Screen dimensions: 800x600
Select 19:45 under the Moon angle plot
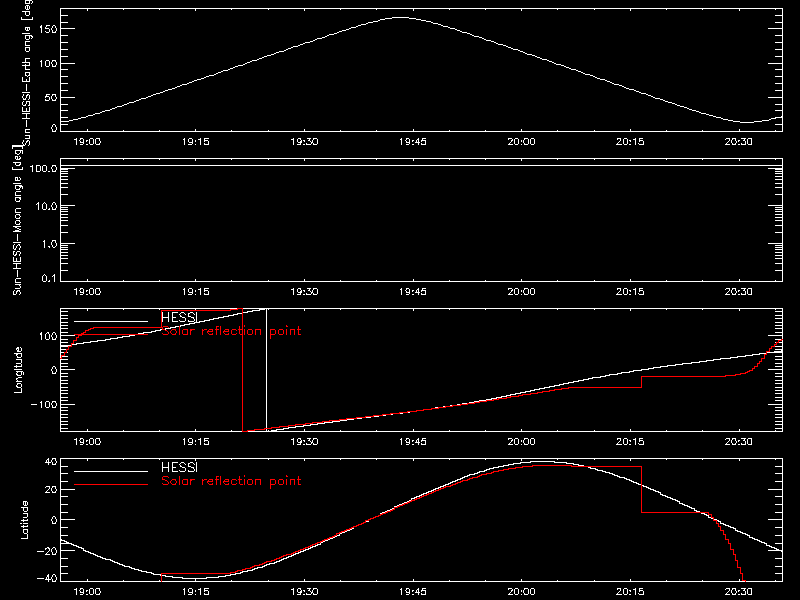[413, 292]
